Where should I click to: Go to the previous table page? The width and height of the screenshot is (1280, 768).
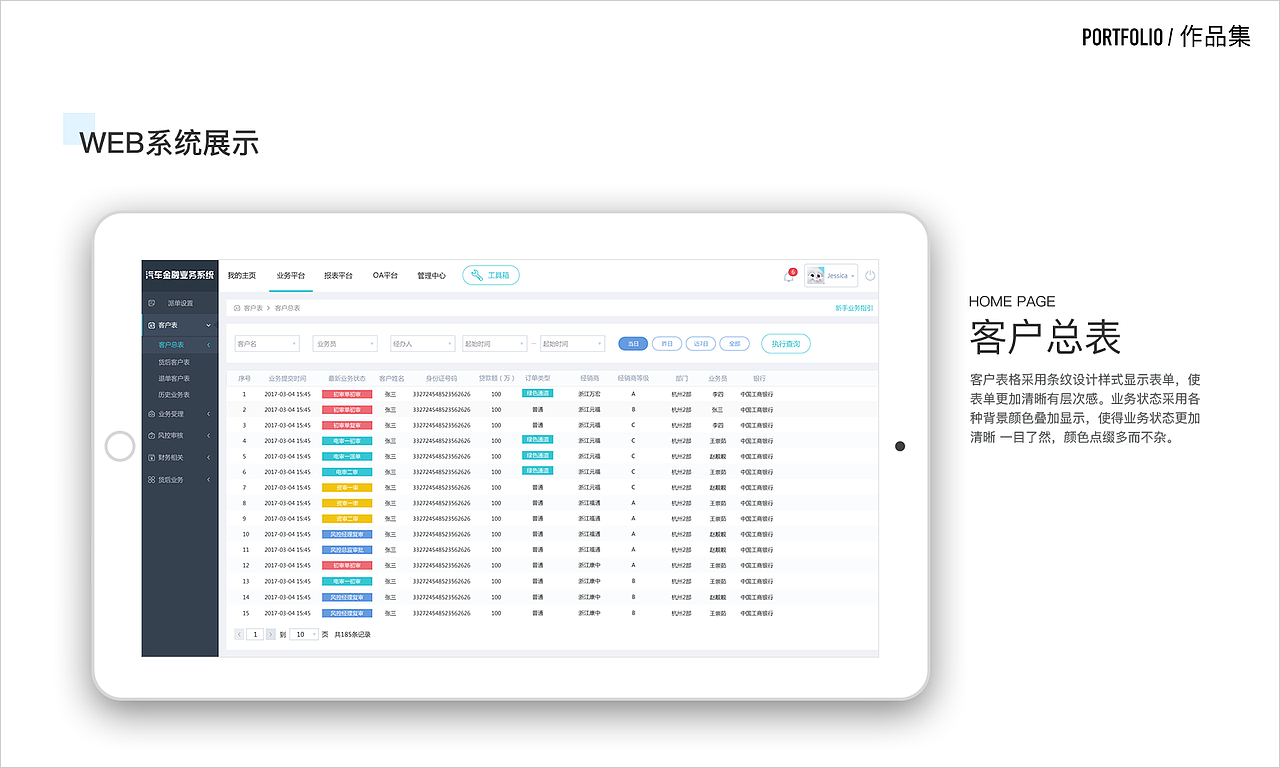[x=239, y=634]
